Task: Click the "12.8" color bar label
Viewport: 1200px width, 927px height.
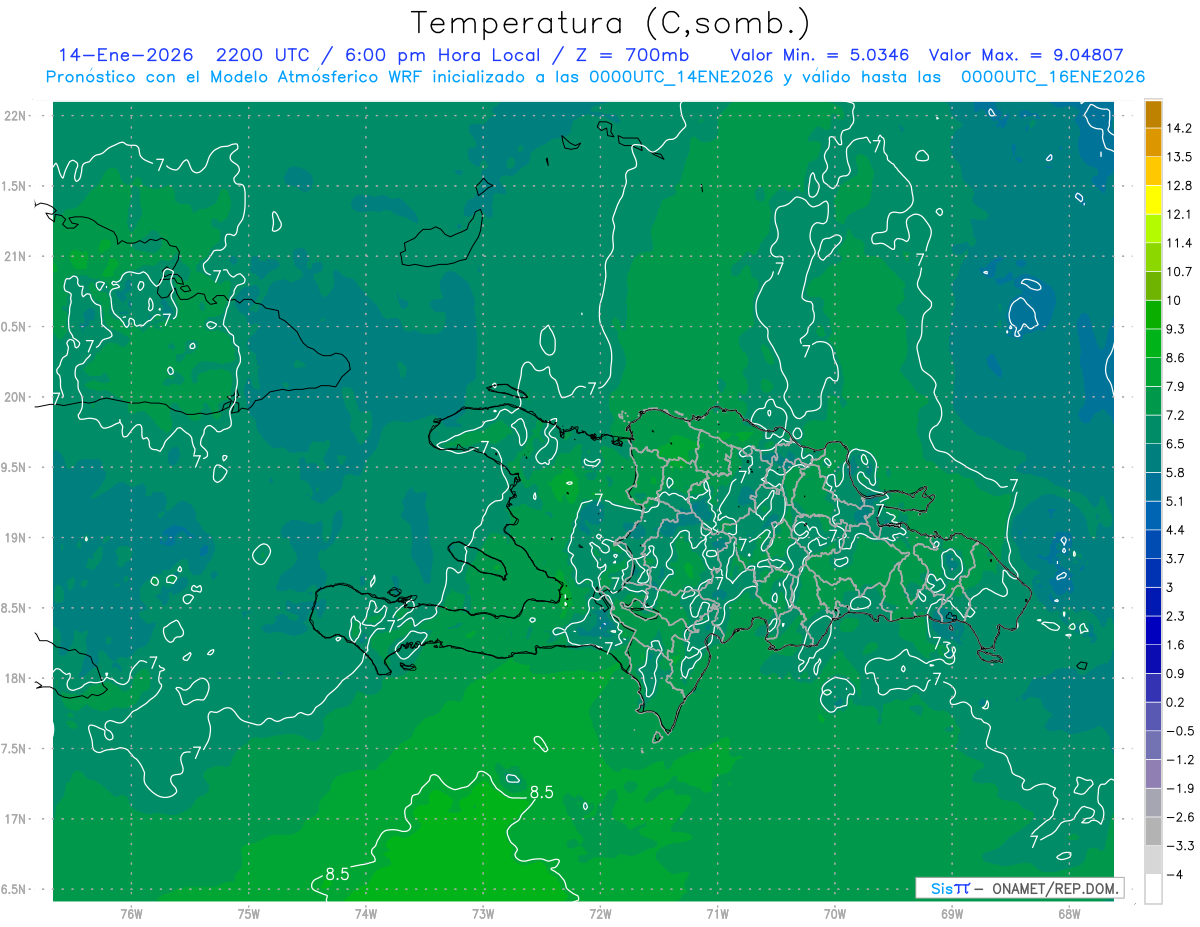Action: click(x=1178, y=186)
